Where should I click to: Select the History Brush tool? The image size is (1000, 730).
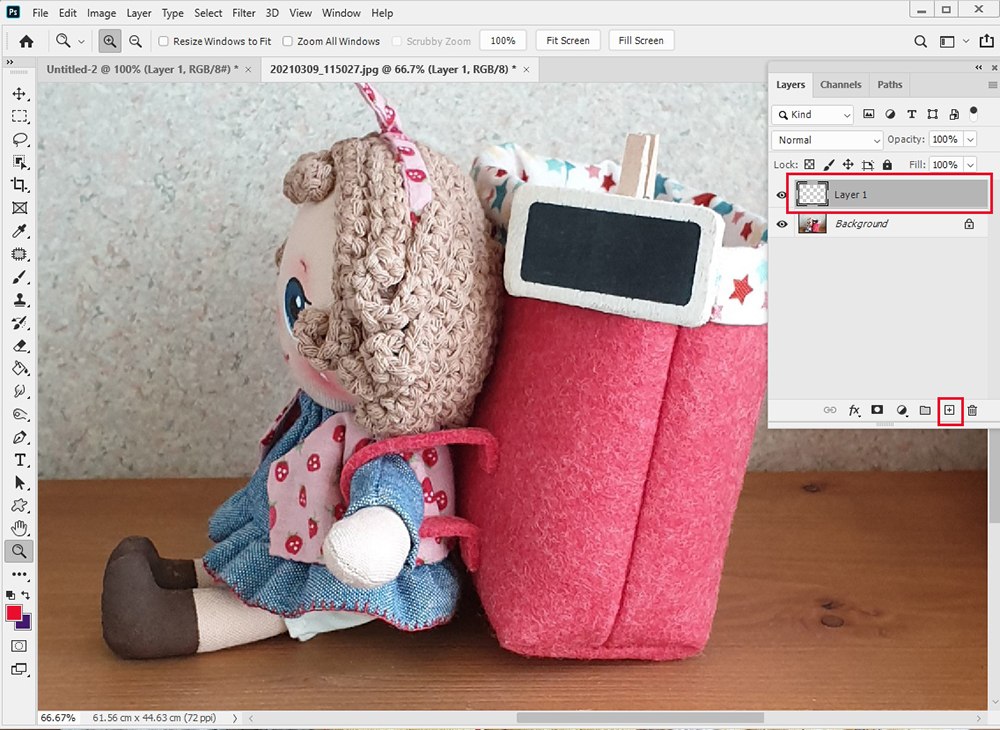coord(19,323)
